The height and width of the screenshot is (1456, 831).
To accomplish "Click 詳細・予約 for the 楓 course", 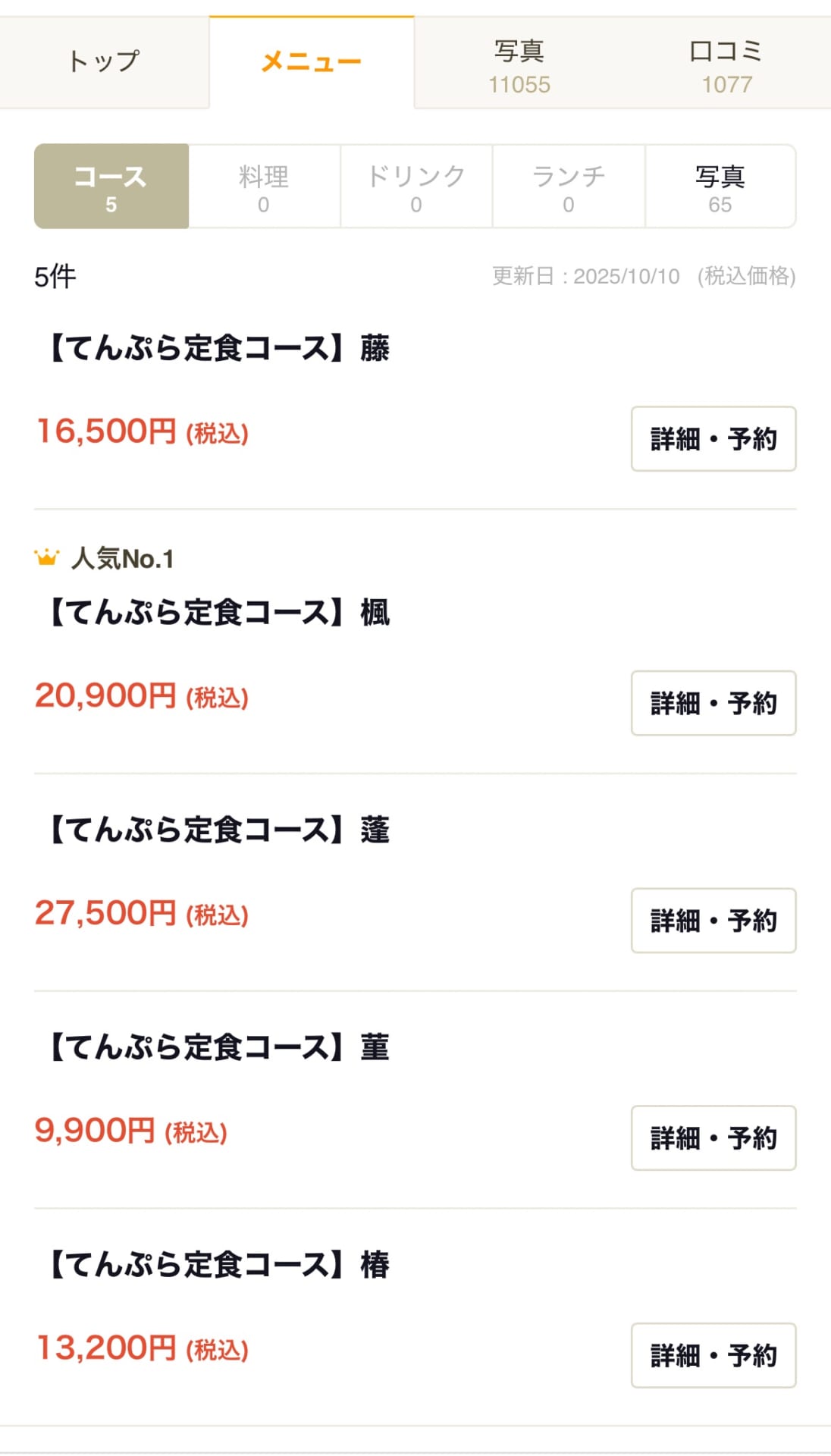I will point(713,703).
